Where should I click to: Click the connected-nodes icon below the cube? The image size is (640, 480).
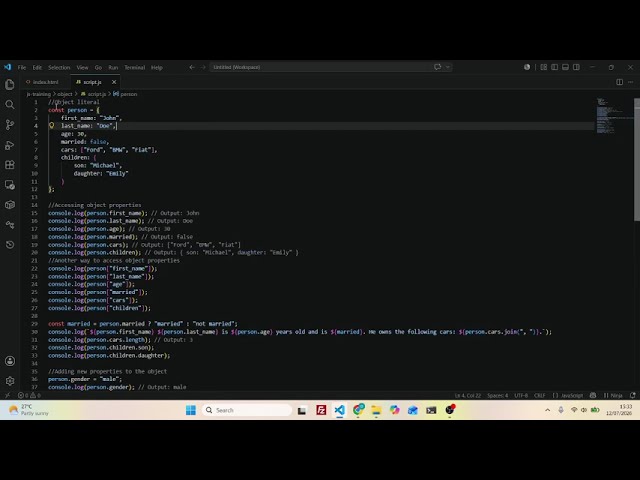tap(10, 224)
